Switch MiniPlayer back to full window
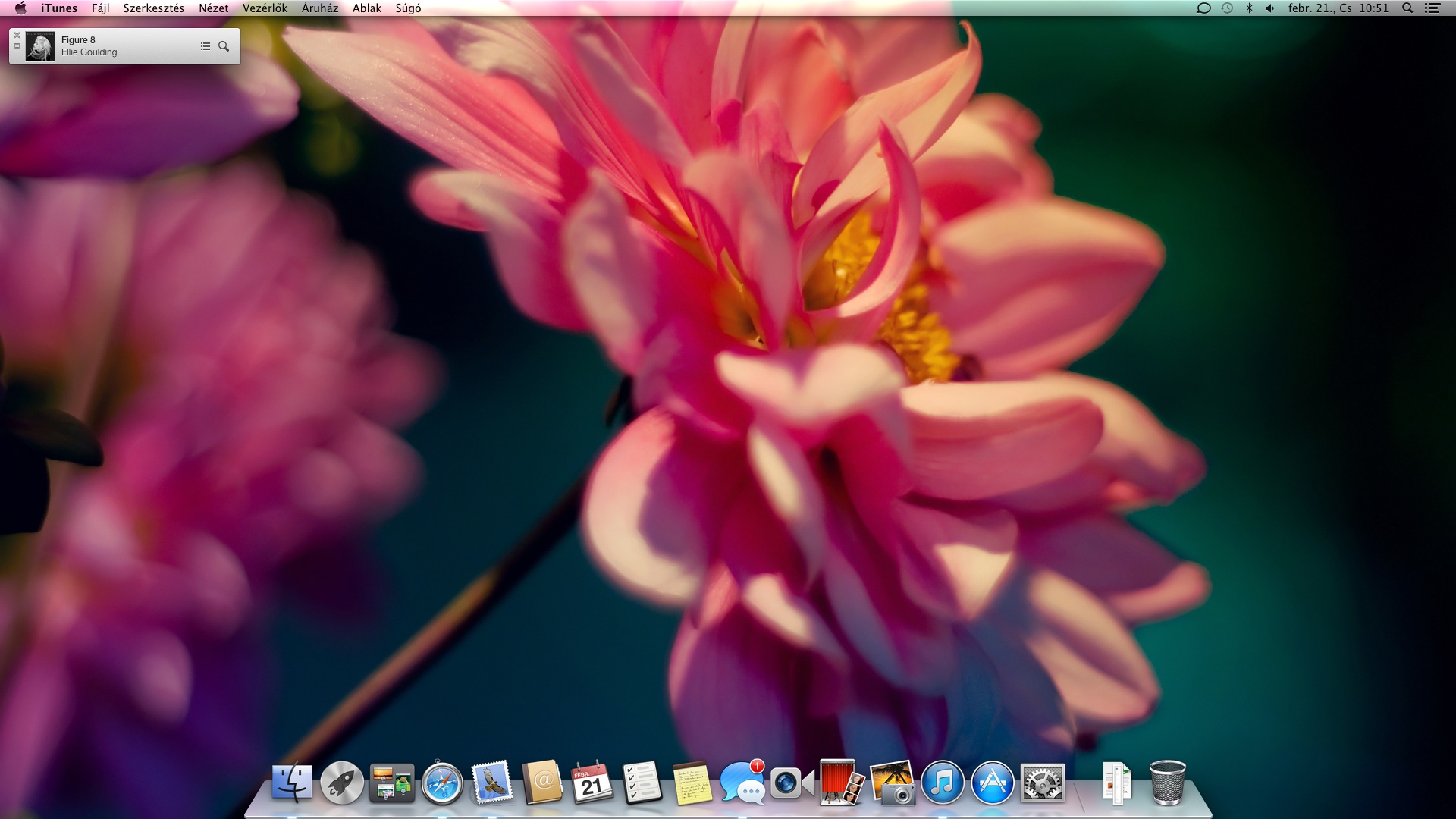The height and width of the screenshot is (819, 1456). [17, 46]
